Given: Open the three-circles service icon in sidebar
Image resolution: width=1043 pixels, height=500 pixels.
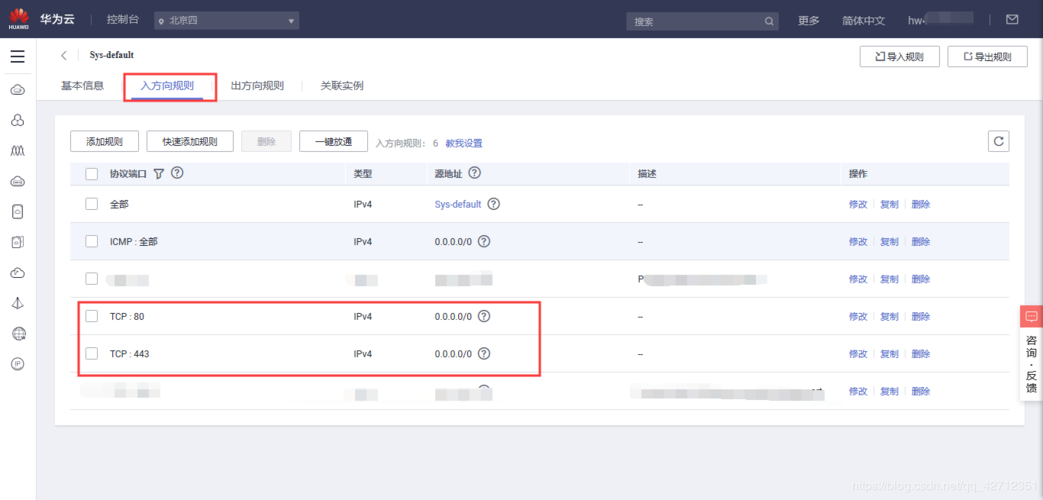Looking at the screenshot, I should 18,120.
